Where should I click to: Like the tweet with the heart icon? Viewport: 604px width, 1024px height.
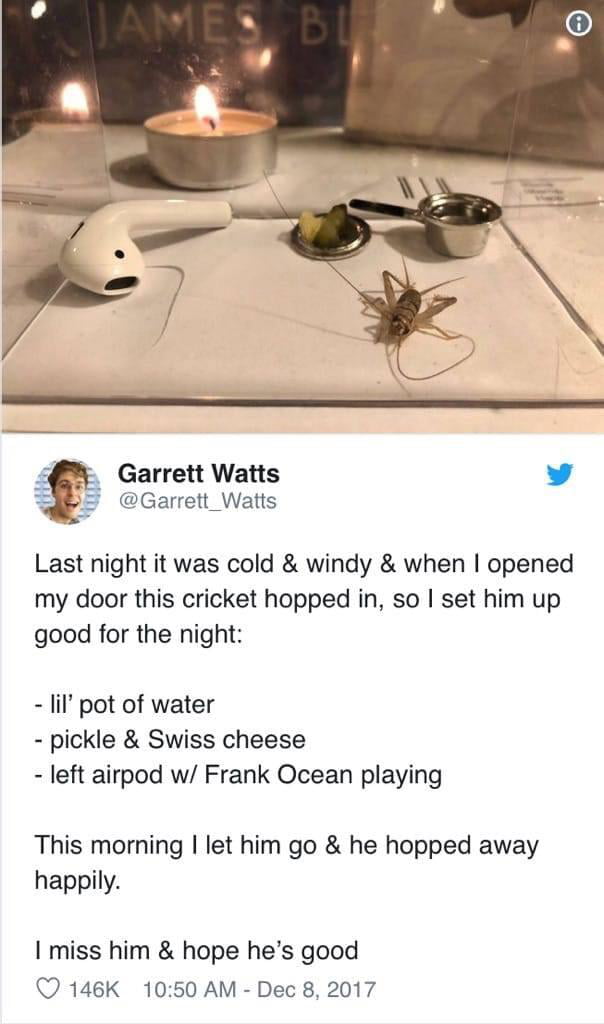coord(48,988)
